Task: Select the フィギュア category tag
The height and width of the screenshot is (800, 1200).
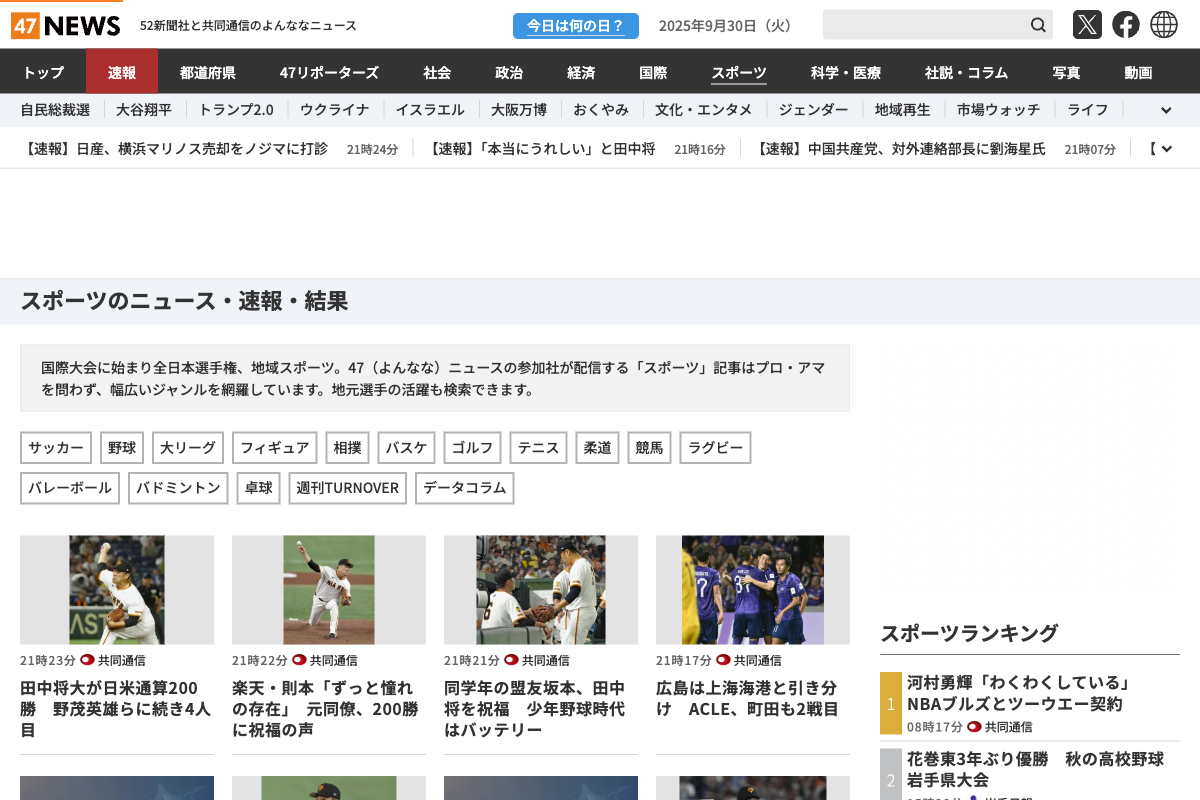Action: tap(274, 448)
